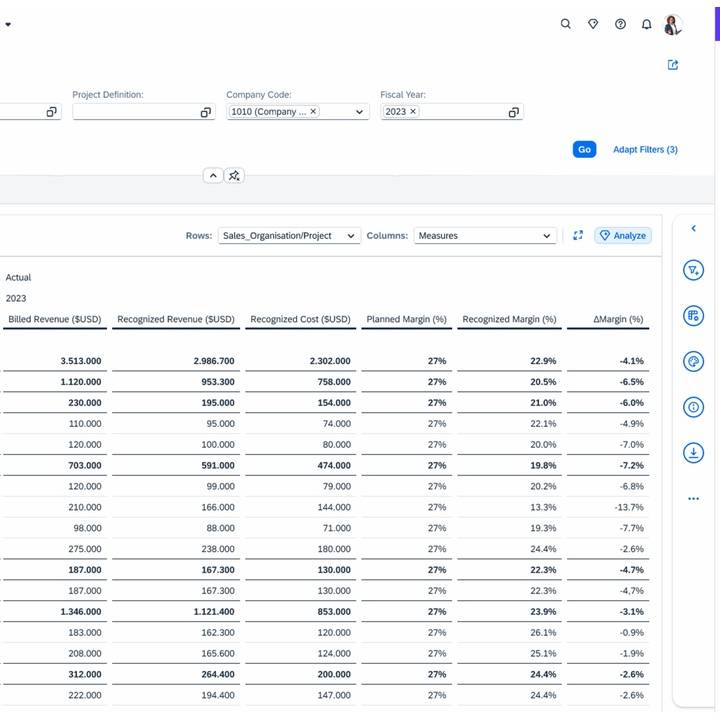
Task: Toggle the Analyze button
Action: pos(623,236)
